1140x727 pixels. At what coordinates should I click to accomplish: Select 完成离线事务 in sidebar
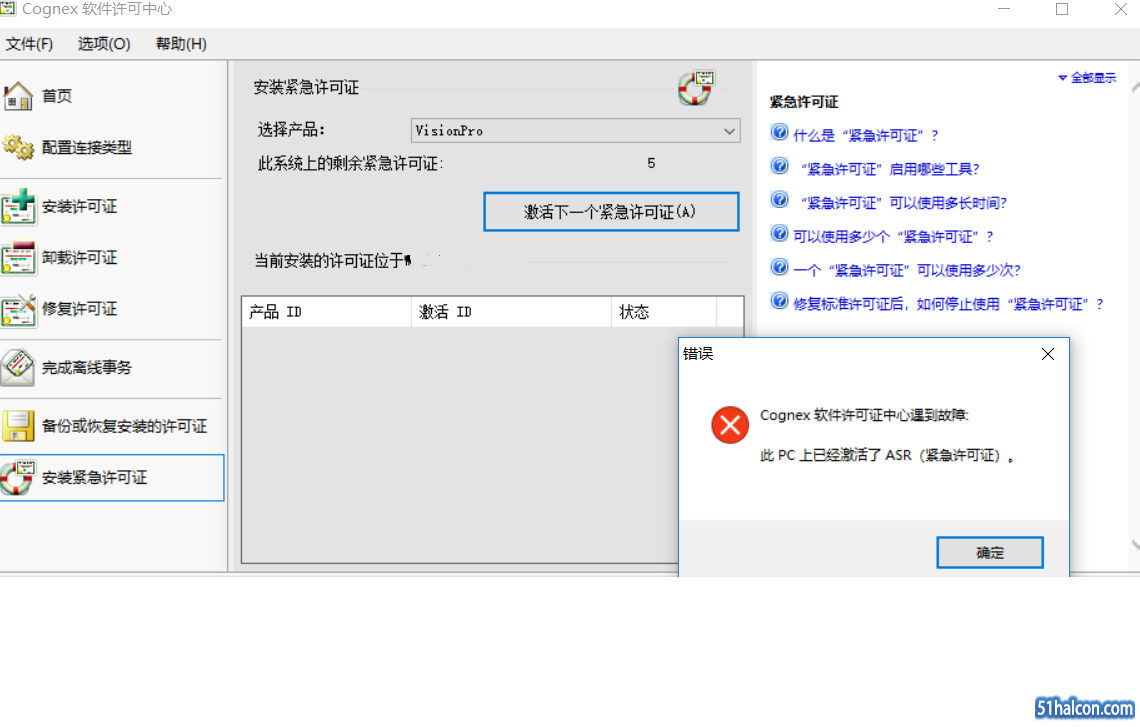pyautogui.click(x=87, y=368)
